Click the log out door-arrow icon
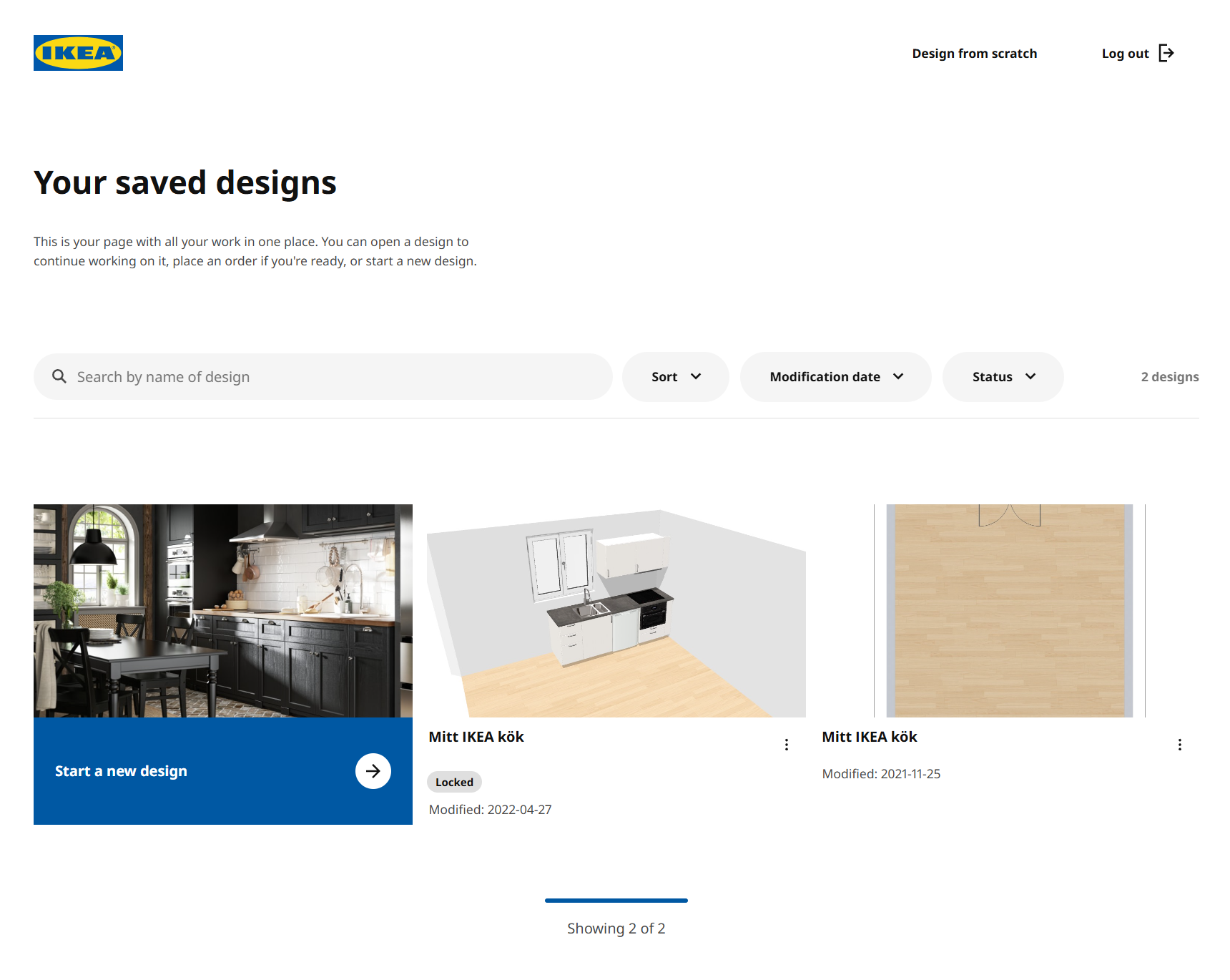The image size is (1230, 980). 1166,53
